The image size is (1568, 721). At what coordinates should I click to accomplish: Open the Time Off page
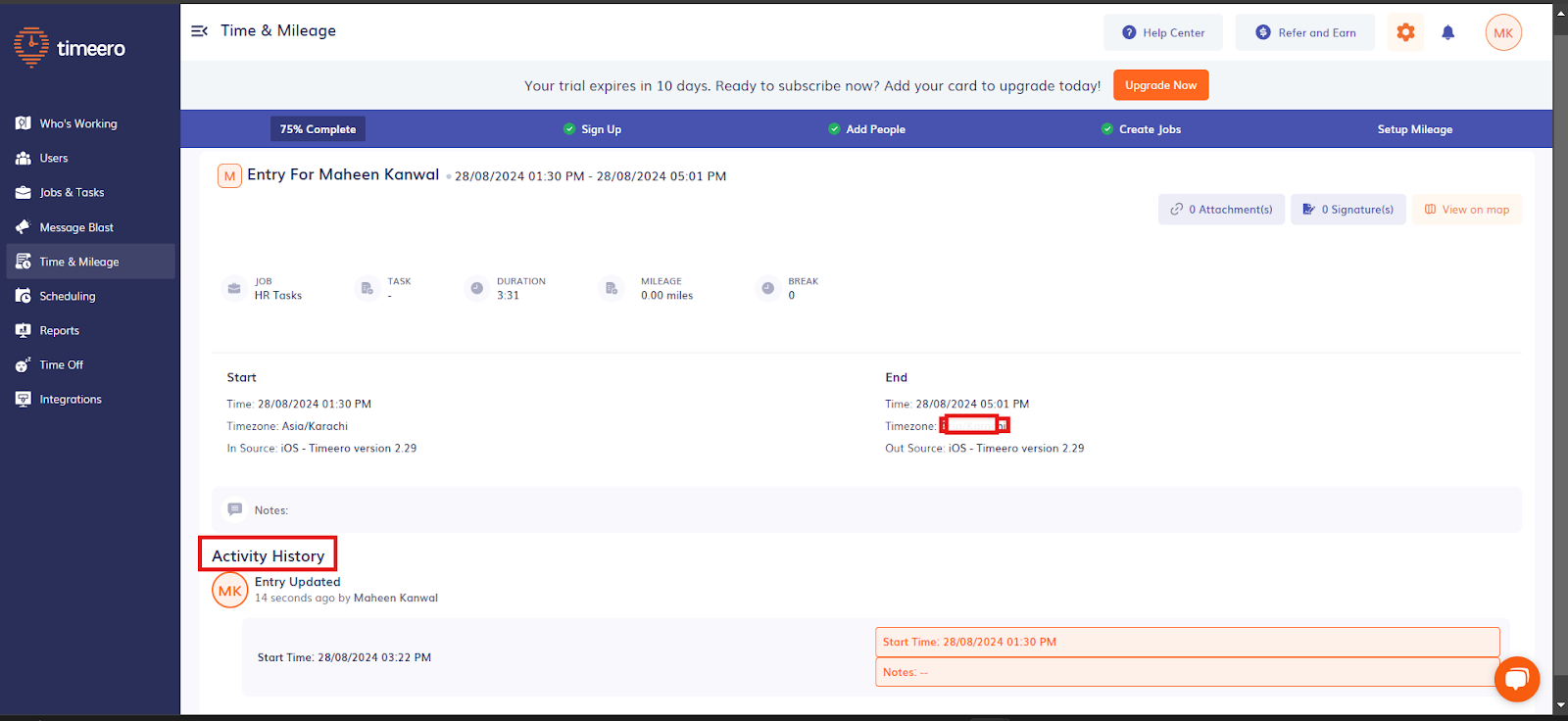pyautogui.click(x=62, y=364)
